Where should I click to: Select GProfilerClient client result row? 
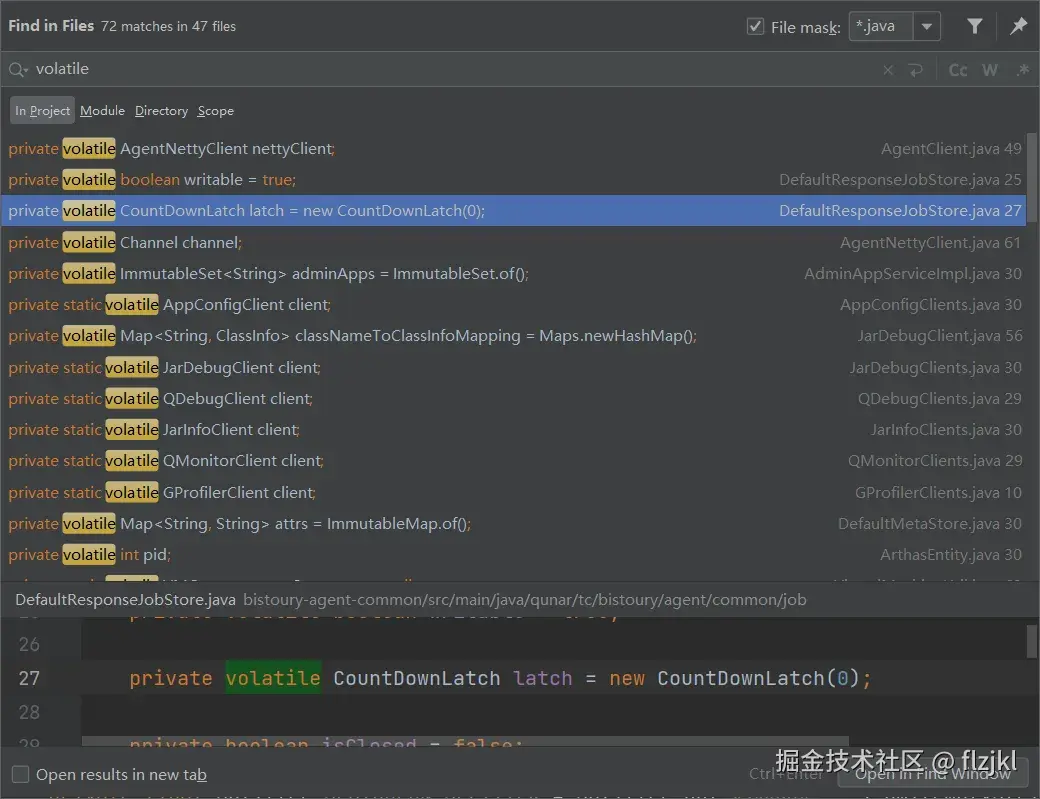513,493
